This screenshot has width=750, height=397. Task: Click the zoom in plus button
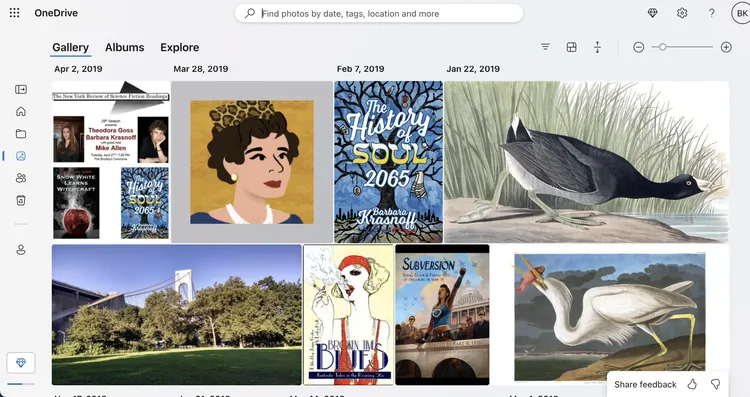click(x=726, y=47)
